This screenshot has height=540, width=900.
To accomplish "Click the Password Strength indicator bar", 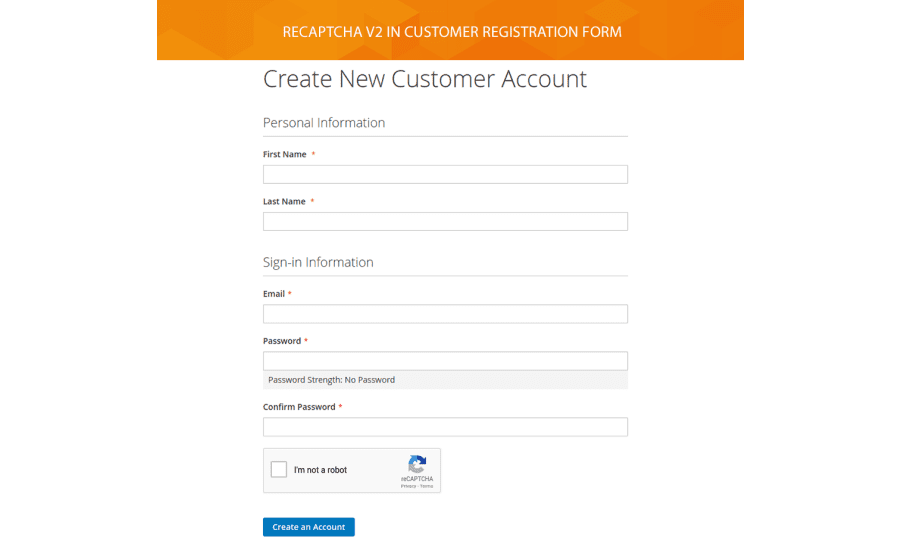I will point(445,380).
